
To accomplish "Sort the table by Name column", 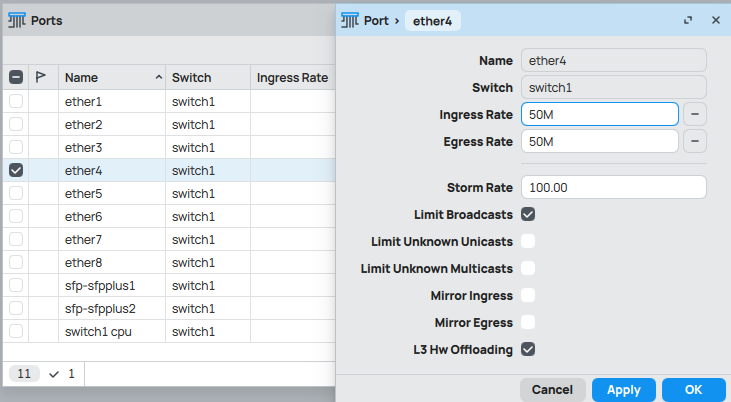I will 110,77.
